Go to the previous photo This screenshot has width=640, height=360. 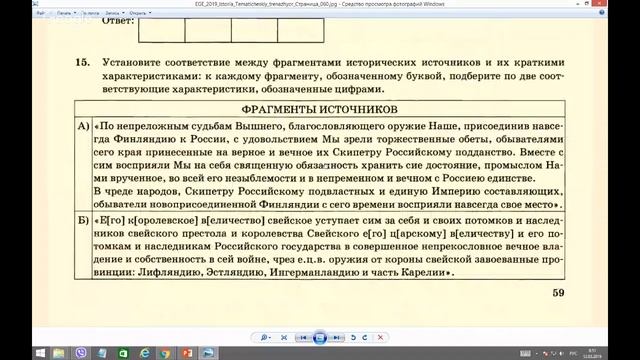[303, 338]
